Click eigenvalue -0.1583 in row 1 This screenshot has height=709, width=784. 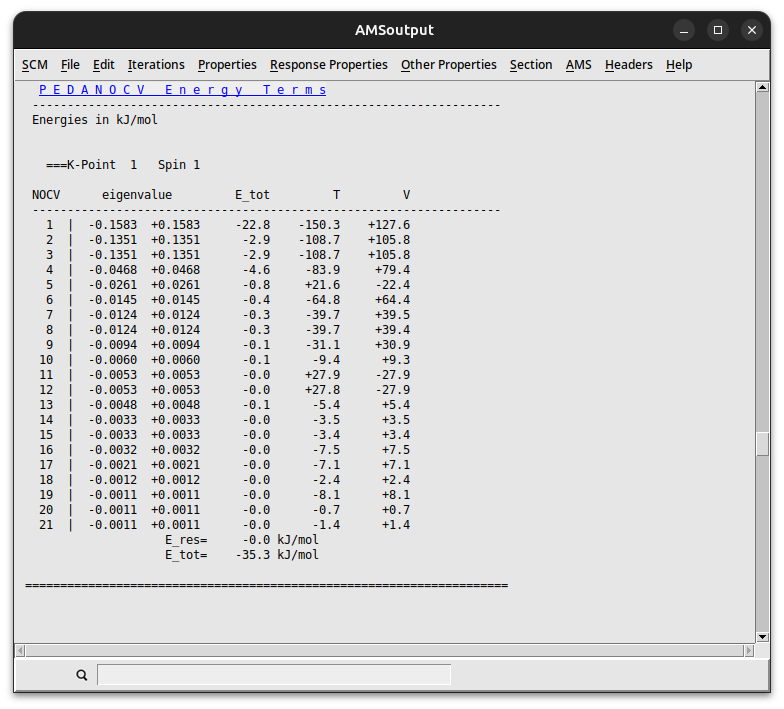[112, 225]
